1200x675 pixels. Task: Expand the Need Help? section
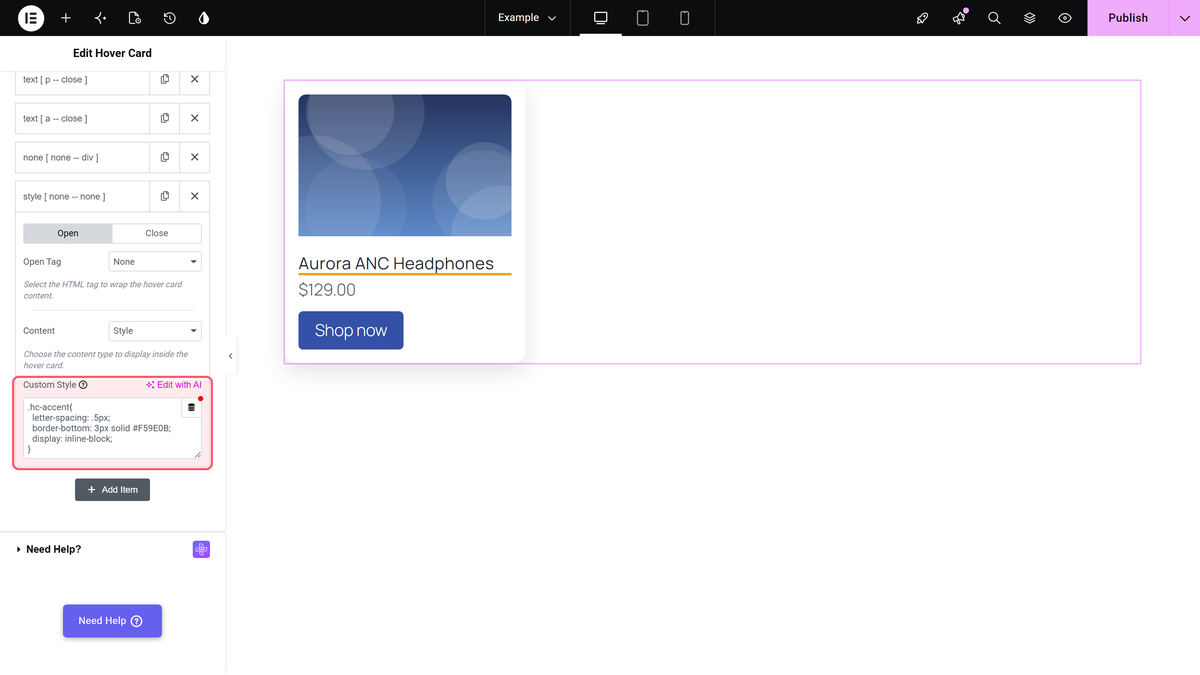(x=54, y=549)
